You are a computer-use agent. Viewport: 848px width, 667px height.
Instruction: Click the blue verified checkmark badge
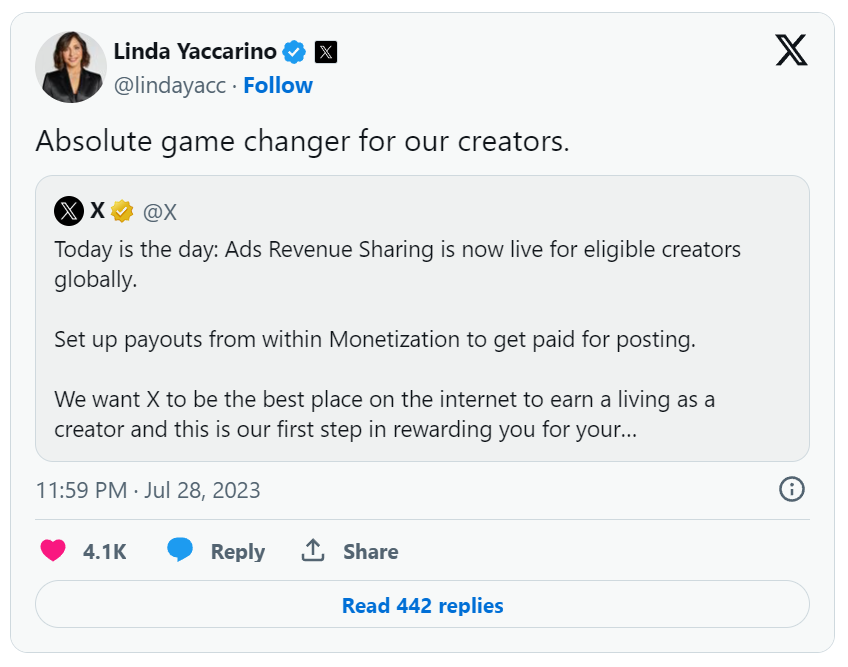coord(294,52)
